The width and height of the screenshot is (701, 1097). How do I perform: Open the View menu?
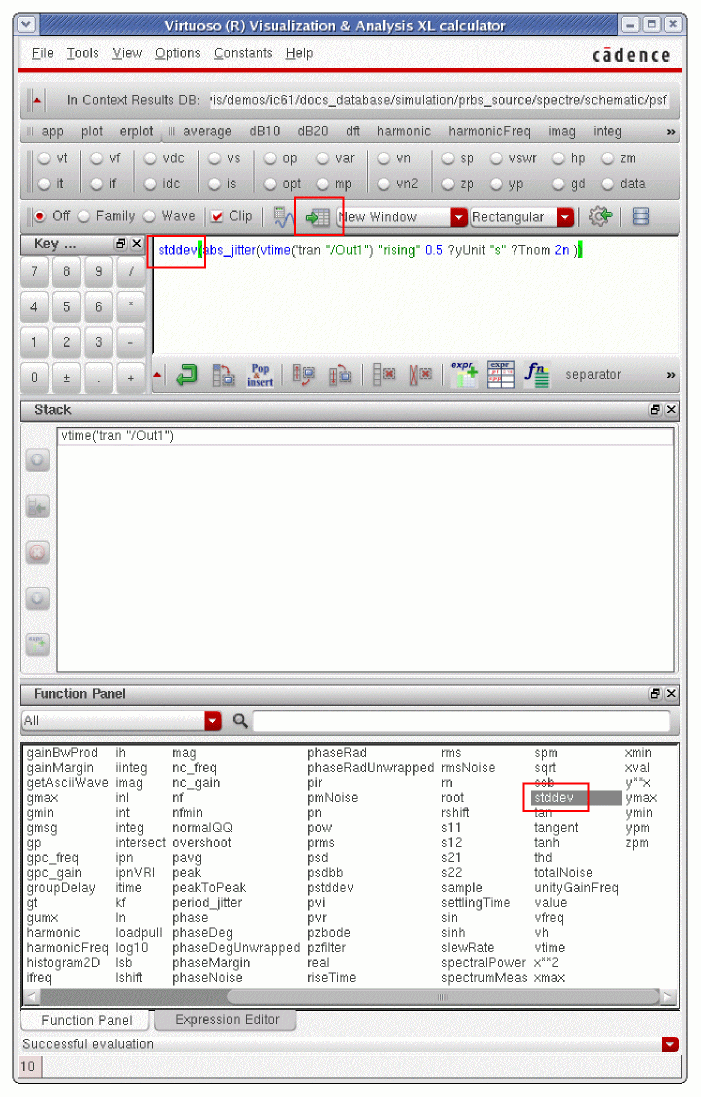127,53
